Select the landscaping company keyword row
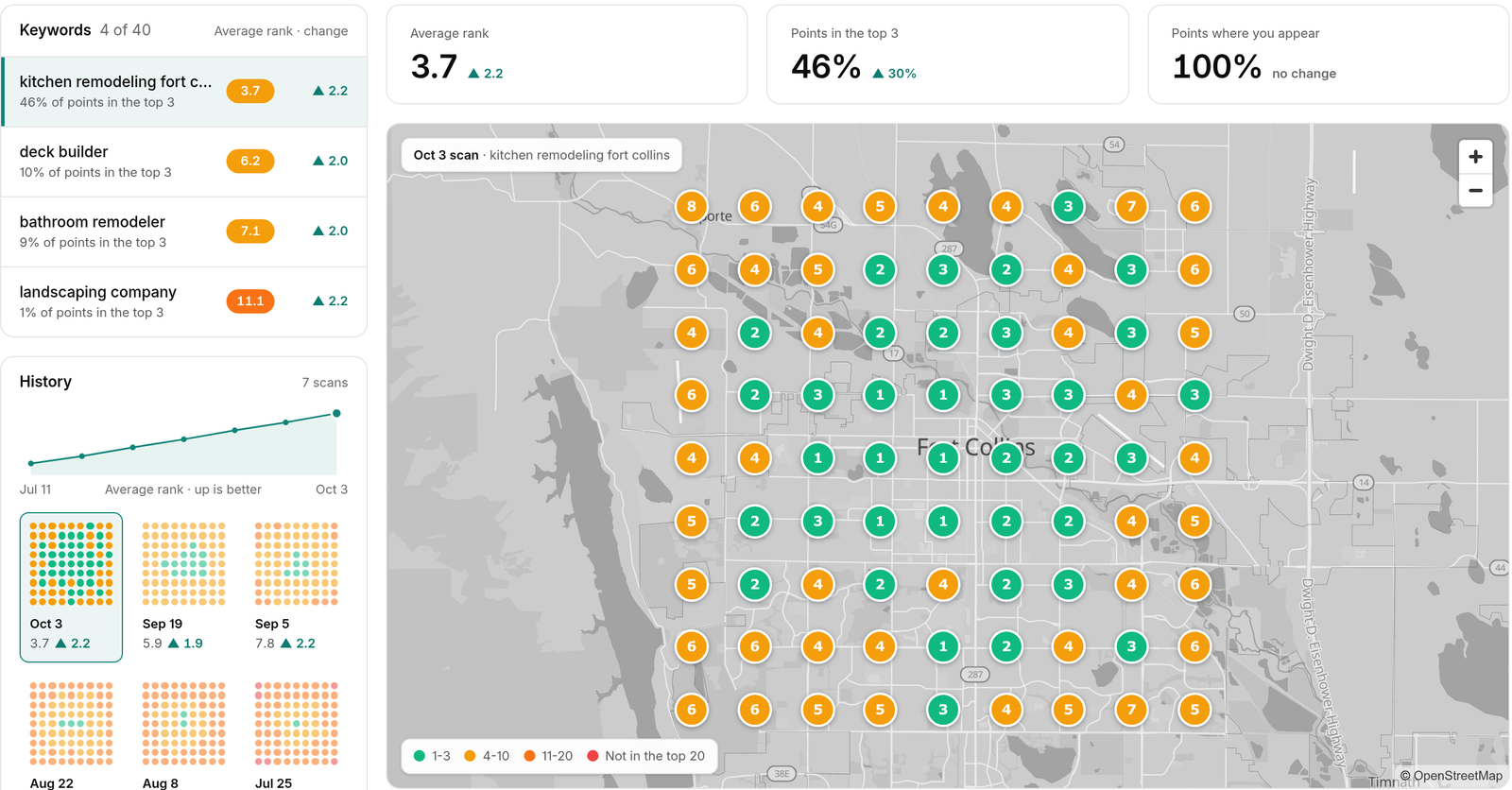 [x=184, y=301]
